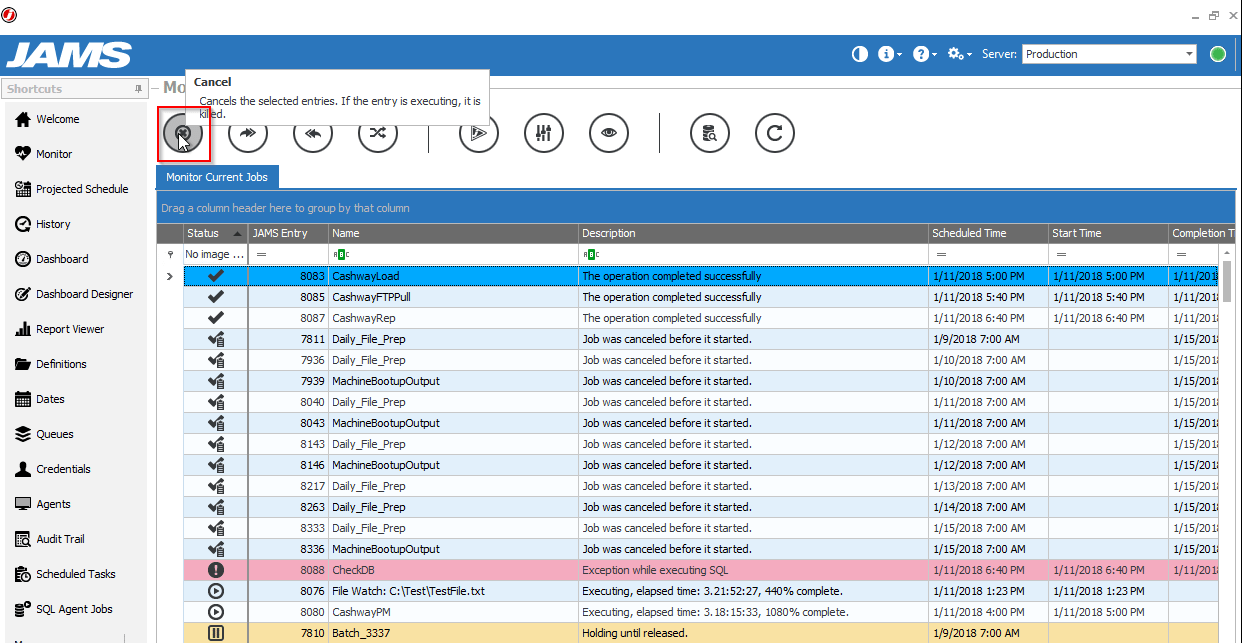The height and width of the screenshot is (643, 1242).
Task: Click the submit job play icon
Action: point(478,132)
